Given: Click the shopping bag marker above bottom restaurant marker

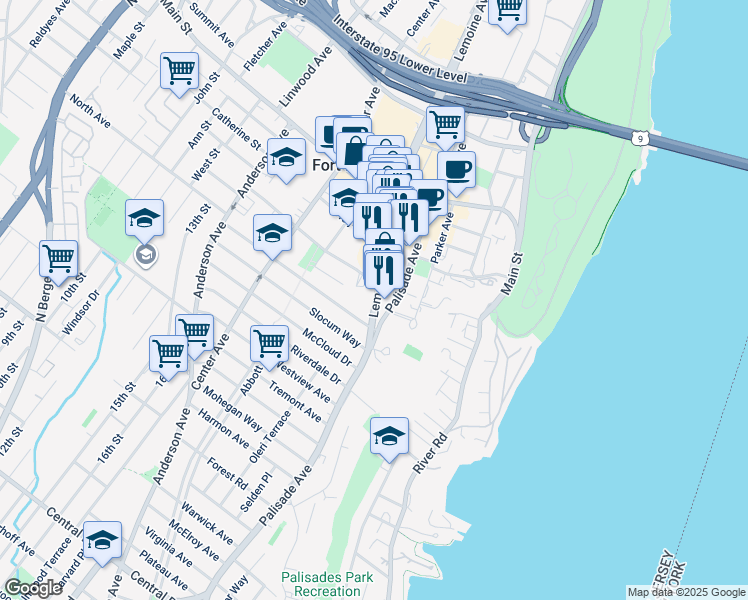Looking at the screenshot, I should (x=384, y=238).
